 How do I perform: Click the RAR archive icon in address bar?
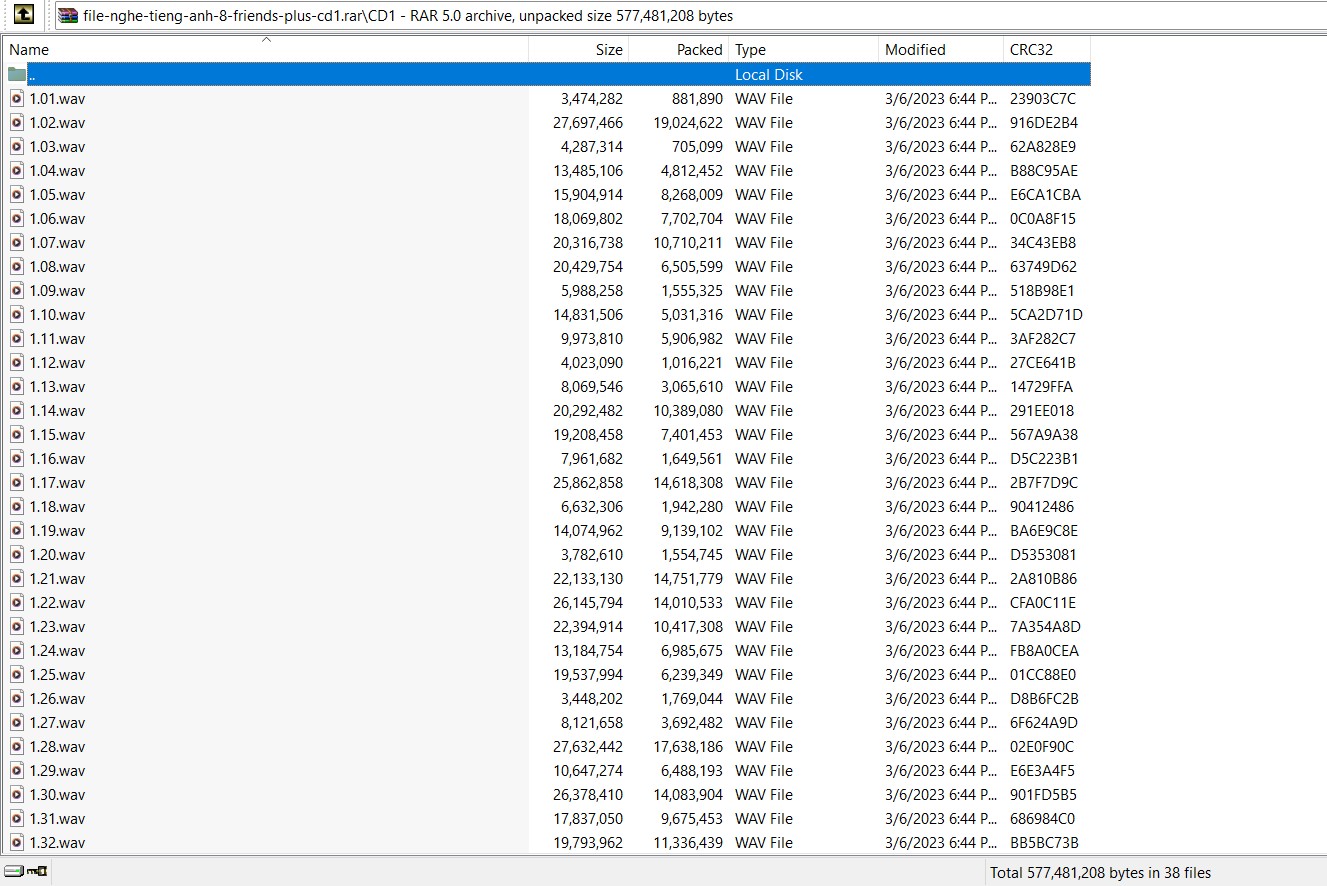68,15
